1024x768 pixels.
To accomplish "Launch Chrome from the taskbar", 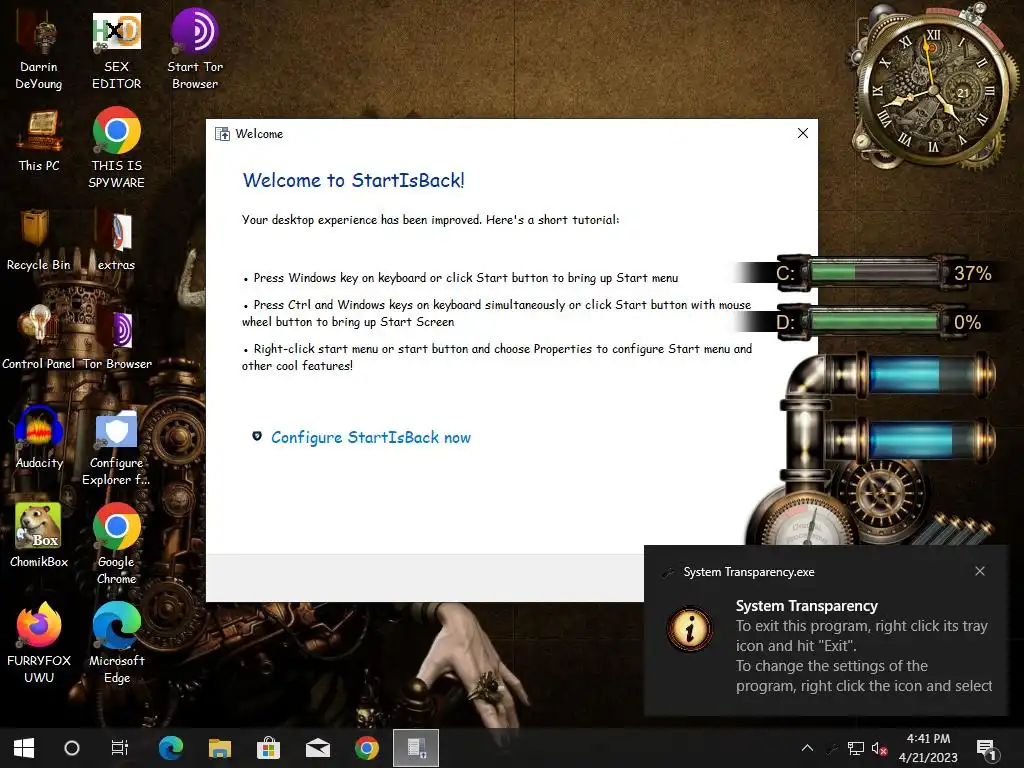I will (366, 748).
